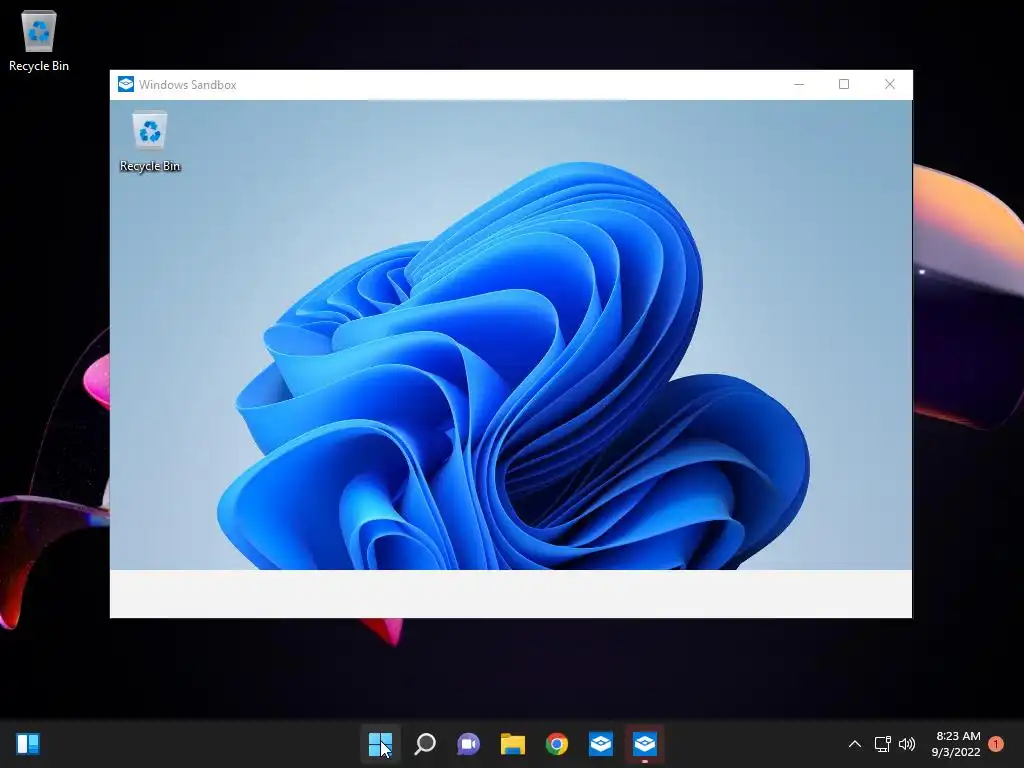Launch the Teams Chat taskbar icon
This screenshot has height=768, width=1024.
coord(468,743)
